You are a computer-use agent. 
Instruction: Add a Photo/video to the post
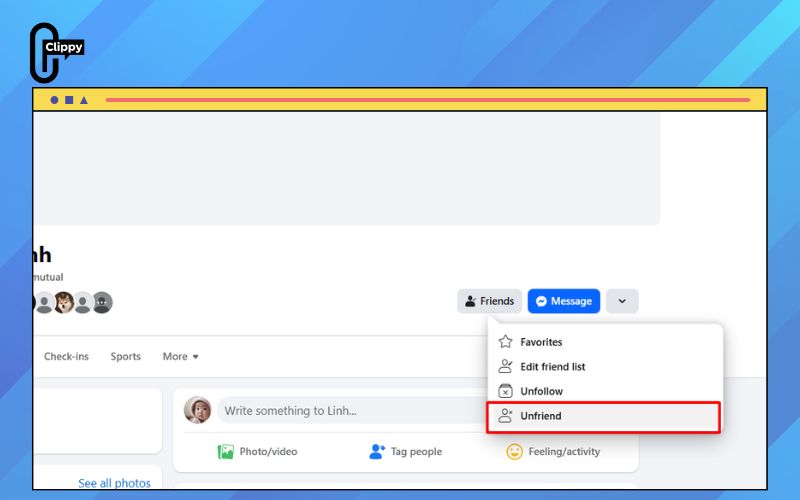(x=257, y=452)
